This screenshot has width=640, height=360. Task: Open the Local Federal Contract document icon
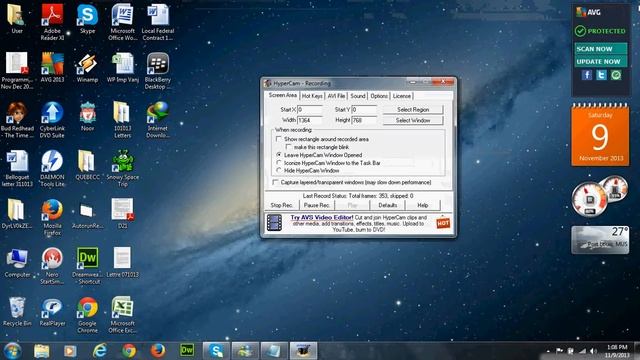point(158,21)
